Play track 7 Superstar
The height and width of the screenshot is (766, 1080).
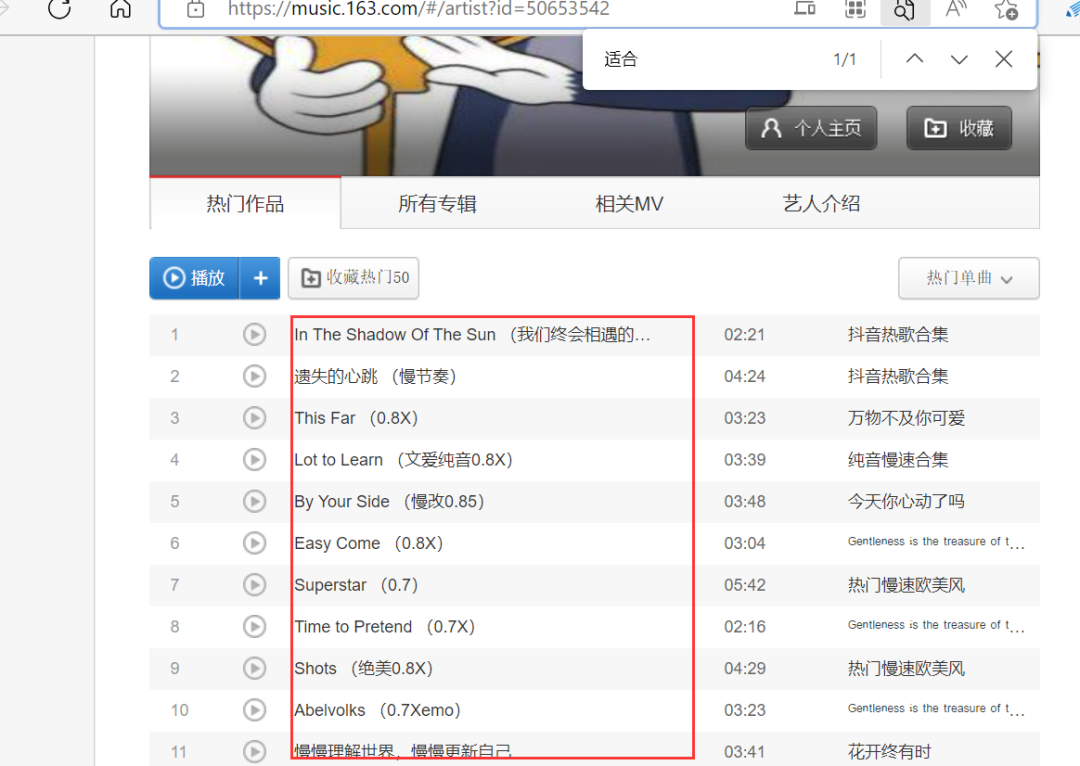pos(254,585)
